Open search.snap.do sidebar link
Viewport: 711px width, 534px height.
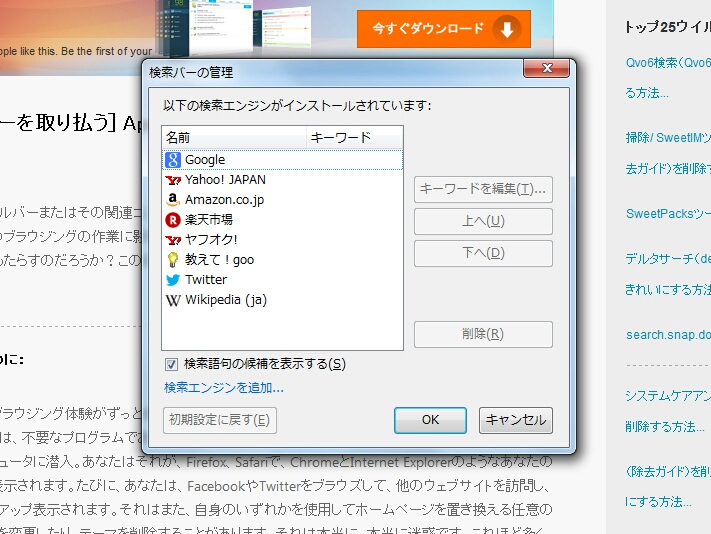668,335
